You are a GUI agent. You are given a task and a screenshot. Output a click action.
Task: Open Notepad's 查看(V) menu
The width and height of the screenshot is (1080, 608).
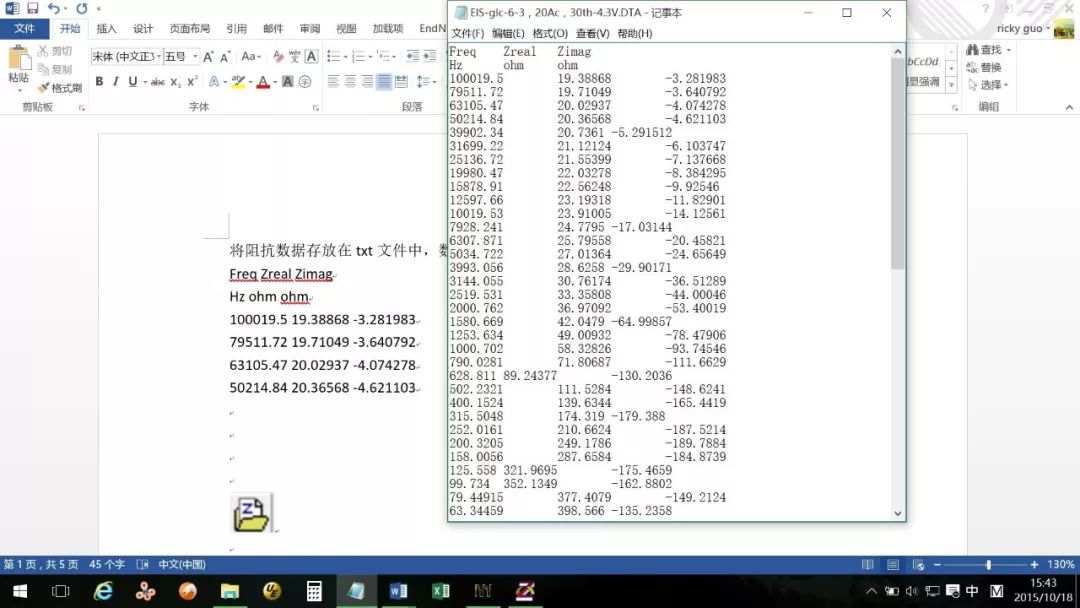pyautogui.click(x=592, y=33)
